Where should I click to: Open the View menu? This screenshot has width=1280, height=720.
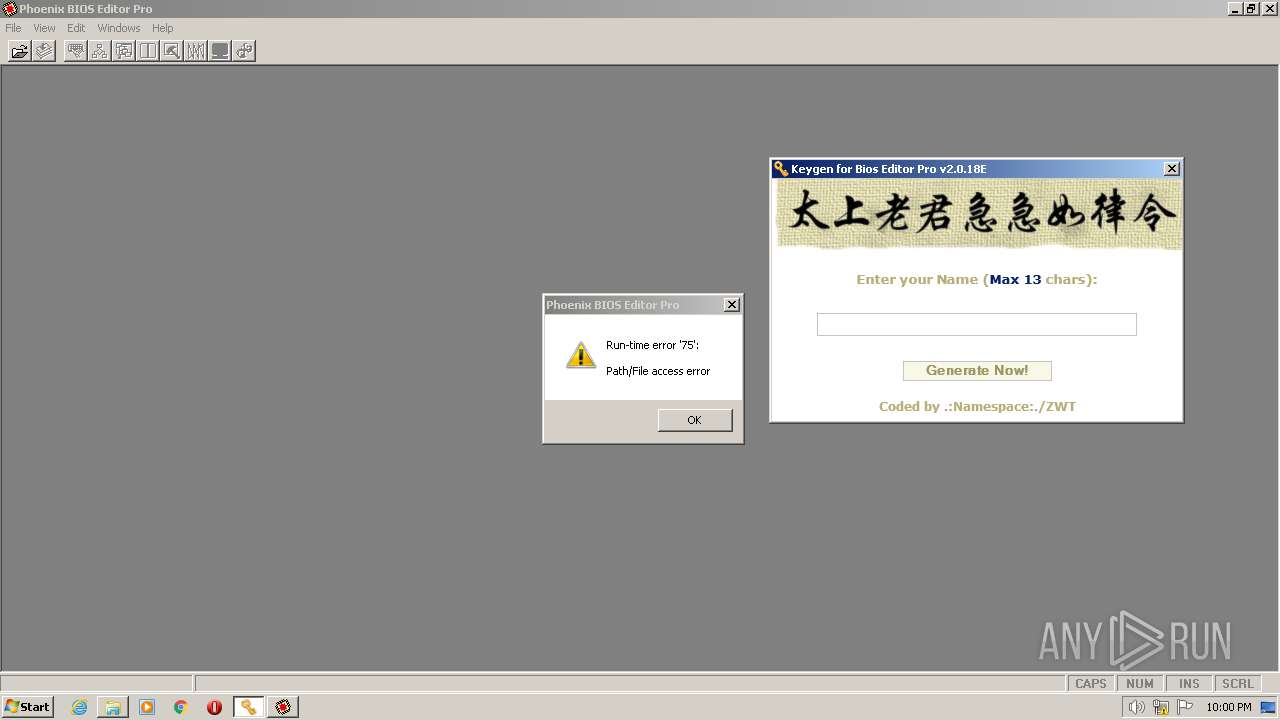[44, 28]
